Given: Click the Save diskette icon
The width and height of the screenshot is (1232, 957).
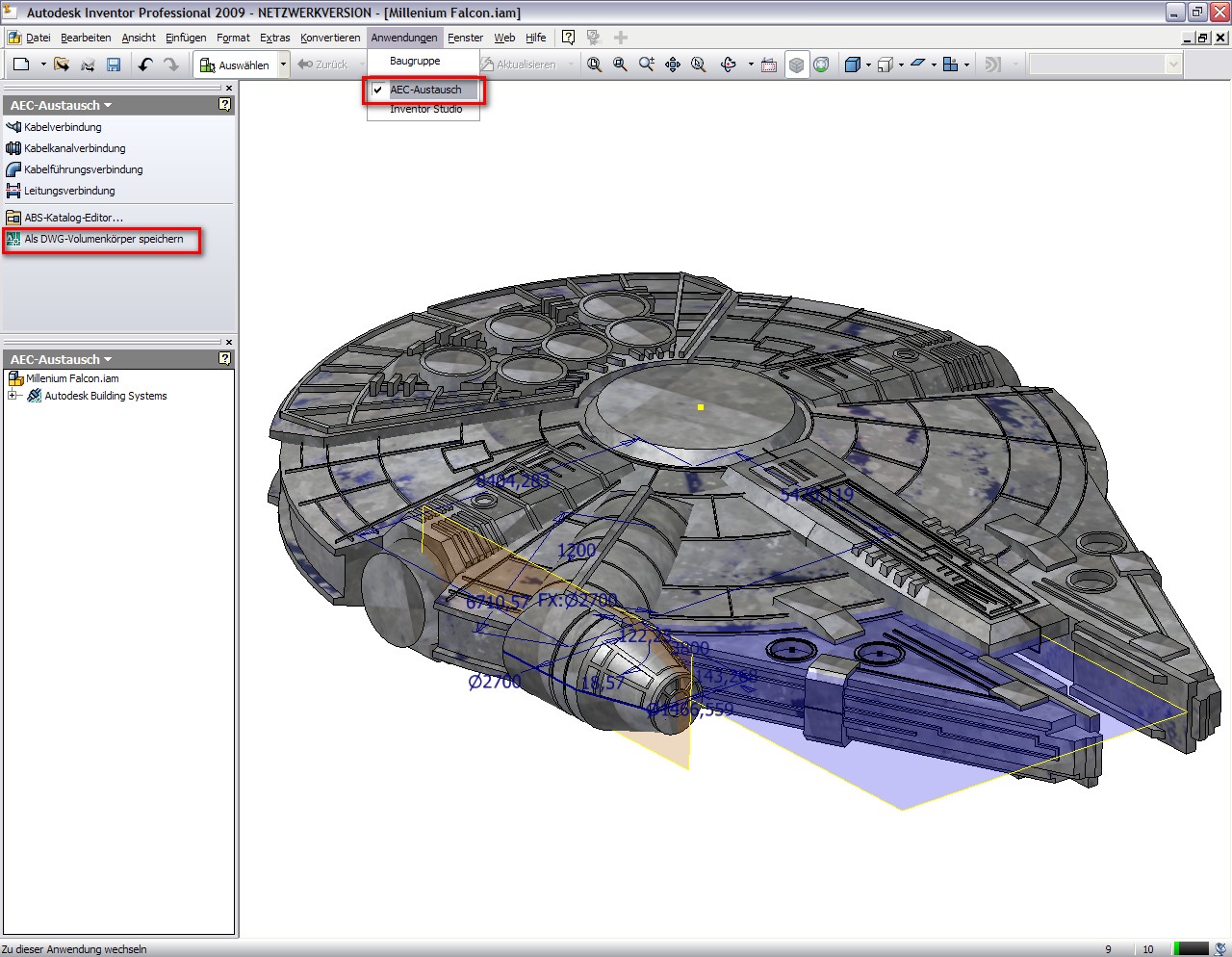Looking at the screenshot, I should [114, 65].
